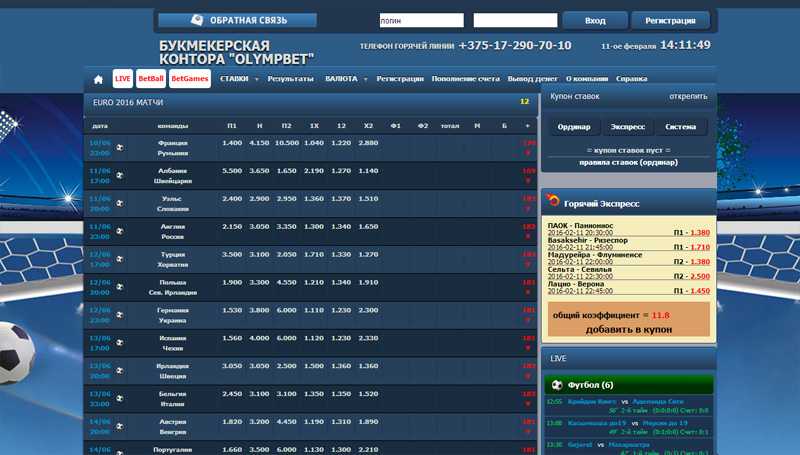The height and width of the screenshot is (455, 800).
Task: Select X2 odds 1.910 for Польша - Сев. Ирландия
Action: 368,283
